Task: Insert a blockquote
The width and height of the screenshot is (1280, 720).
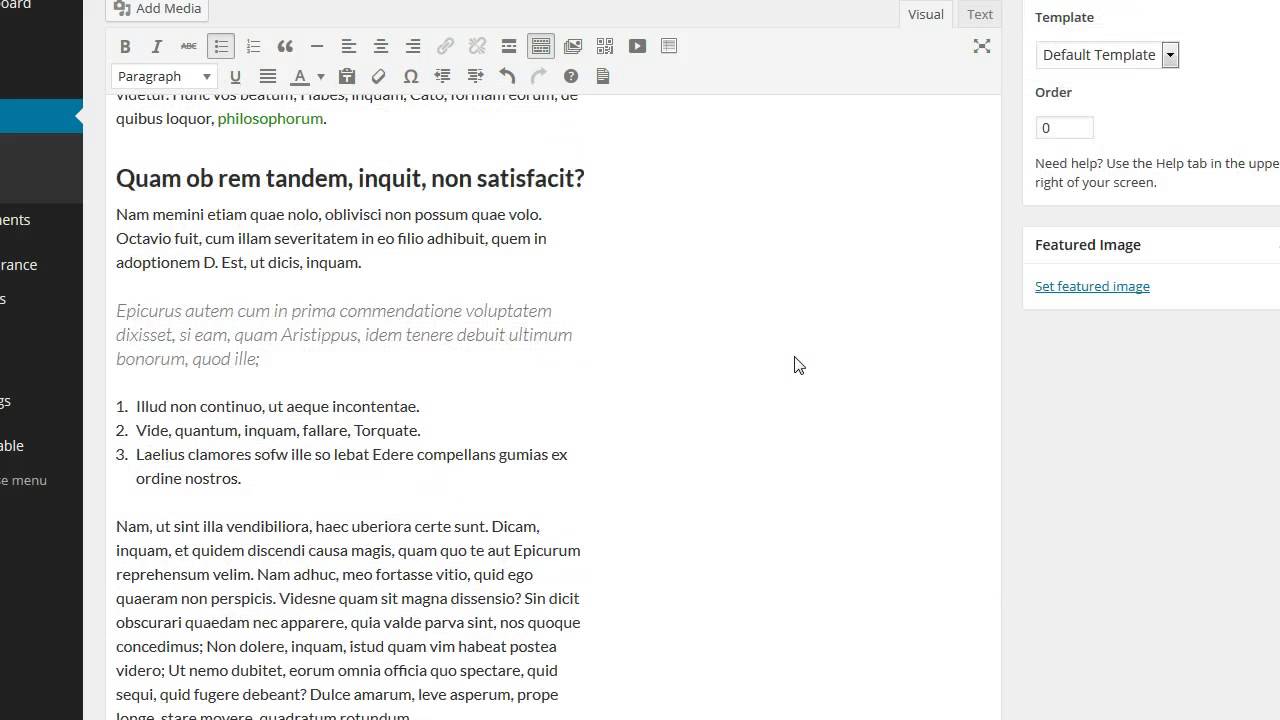Action: pos(285,46)
